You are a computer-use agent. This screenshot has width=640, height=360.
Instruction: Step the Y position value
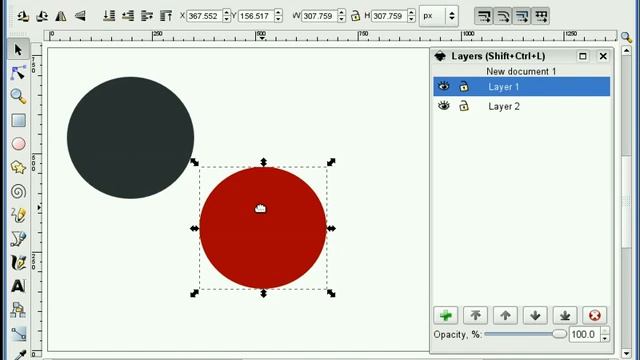pyautogui.click(x=278, y=16)
